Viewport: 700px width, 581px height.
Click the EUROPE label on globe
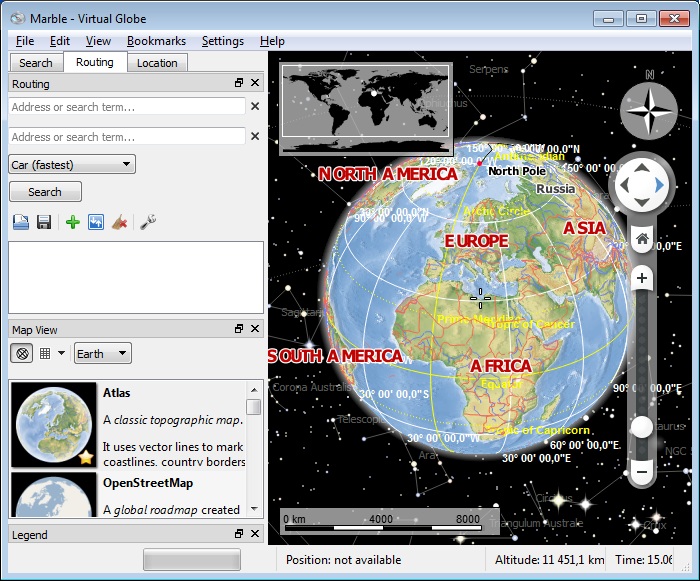click(476, 241)
